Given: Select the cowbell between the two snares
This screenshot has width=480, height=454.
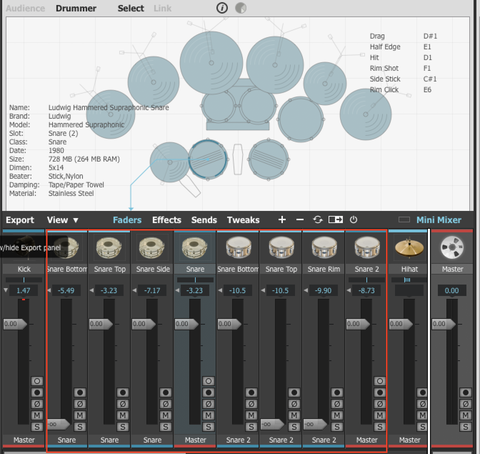Looking at the screenshot, I should point(238,159).
